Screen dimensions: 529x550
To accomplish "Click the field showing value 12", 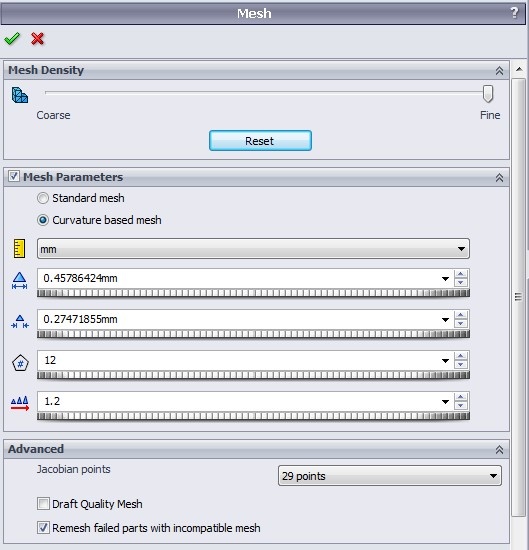I will [239, 361].
